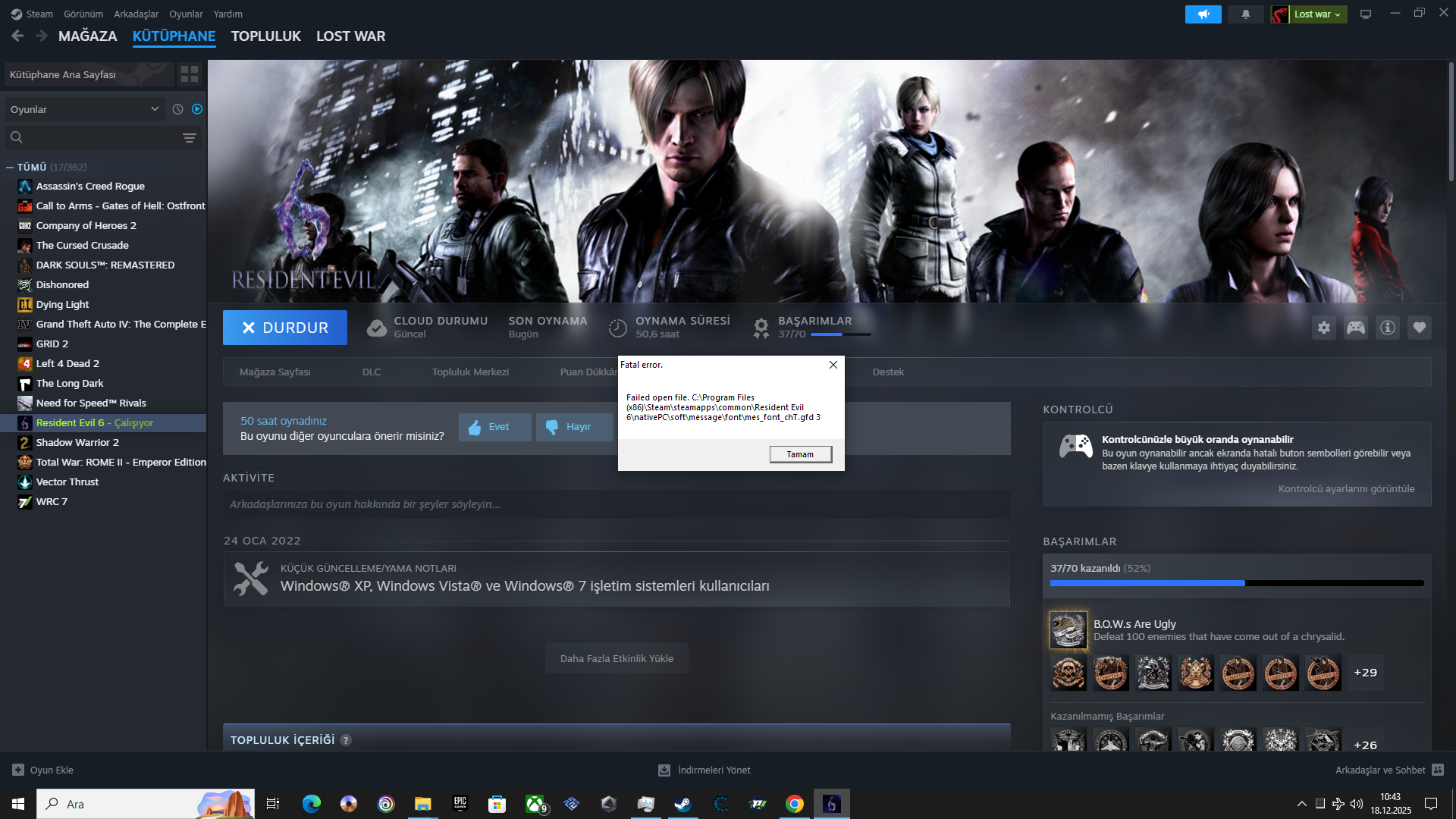Expand the Oyunlar dropdown
Image resolution: width=1456 pixels, height=819 pixels.
tap(83, 109)
